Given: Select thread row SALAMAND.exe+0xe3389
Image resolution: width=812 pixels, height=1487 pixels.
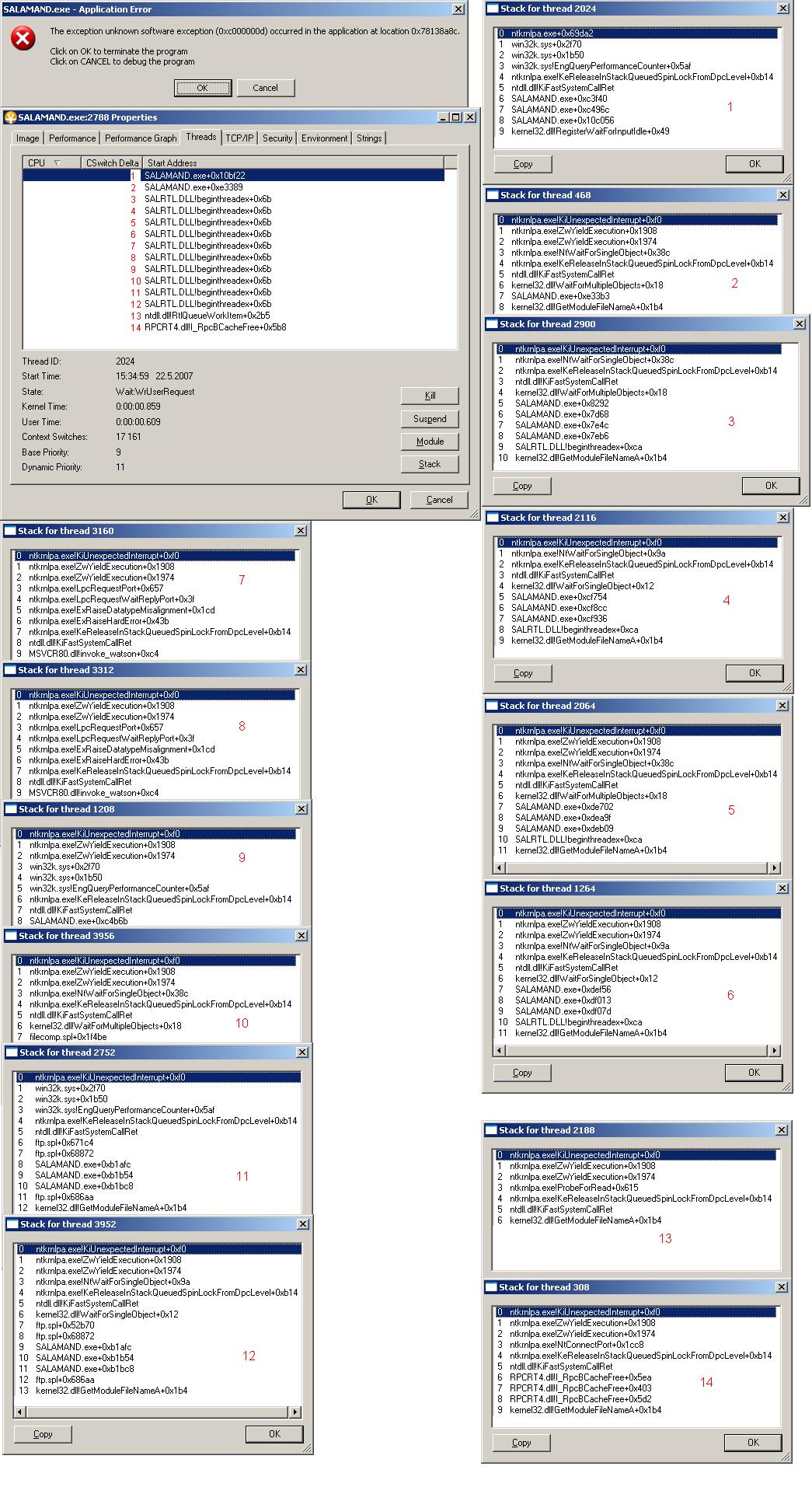Looking at the screenshot, I should tap(233, 187).
